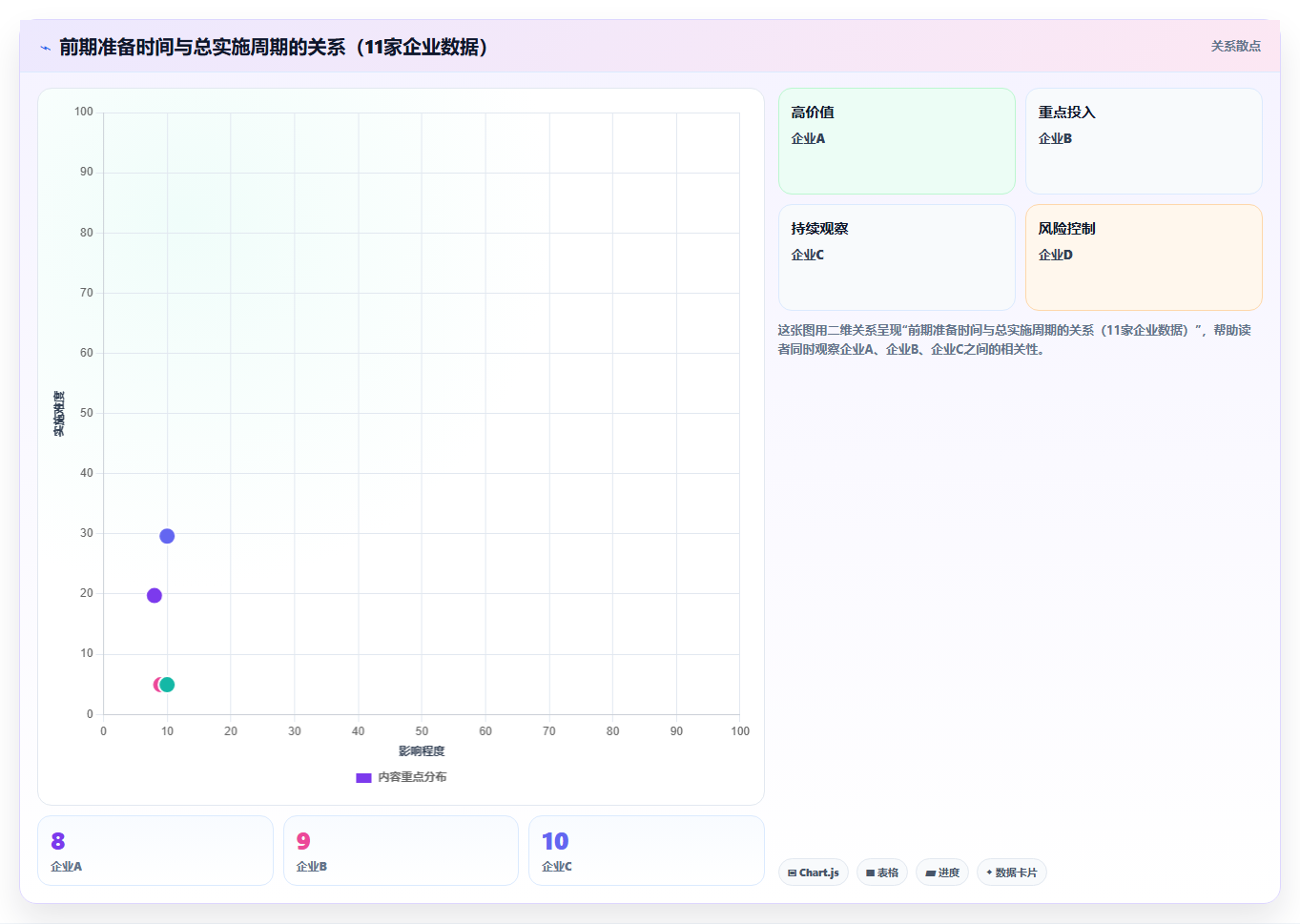Click the 表格 tag chip
This screenshot has height=924, width=1300.
pos(882,873)
